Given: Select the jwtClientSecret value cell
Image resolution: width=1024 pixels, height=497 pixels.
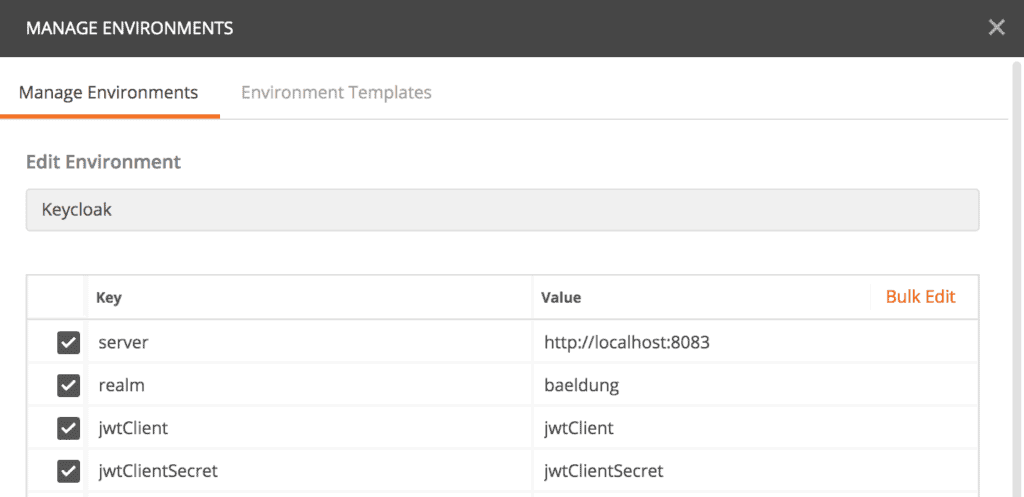Looking at the screenshot, I should tap(756, 471).
